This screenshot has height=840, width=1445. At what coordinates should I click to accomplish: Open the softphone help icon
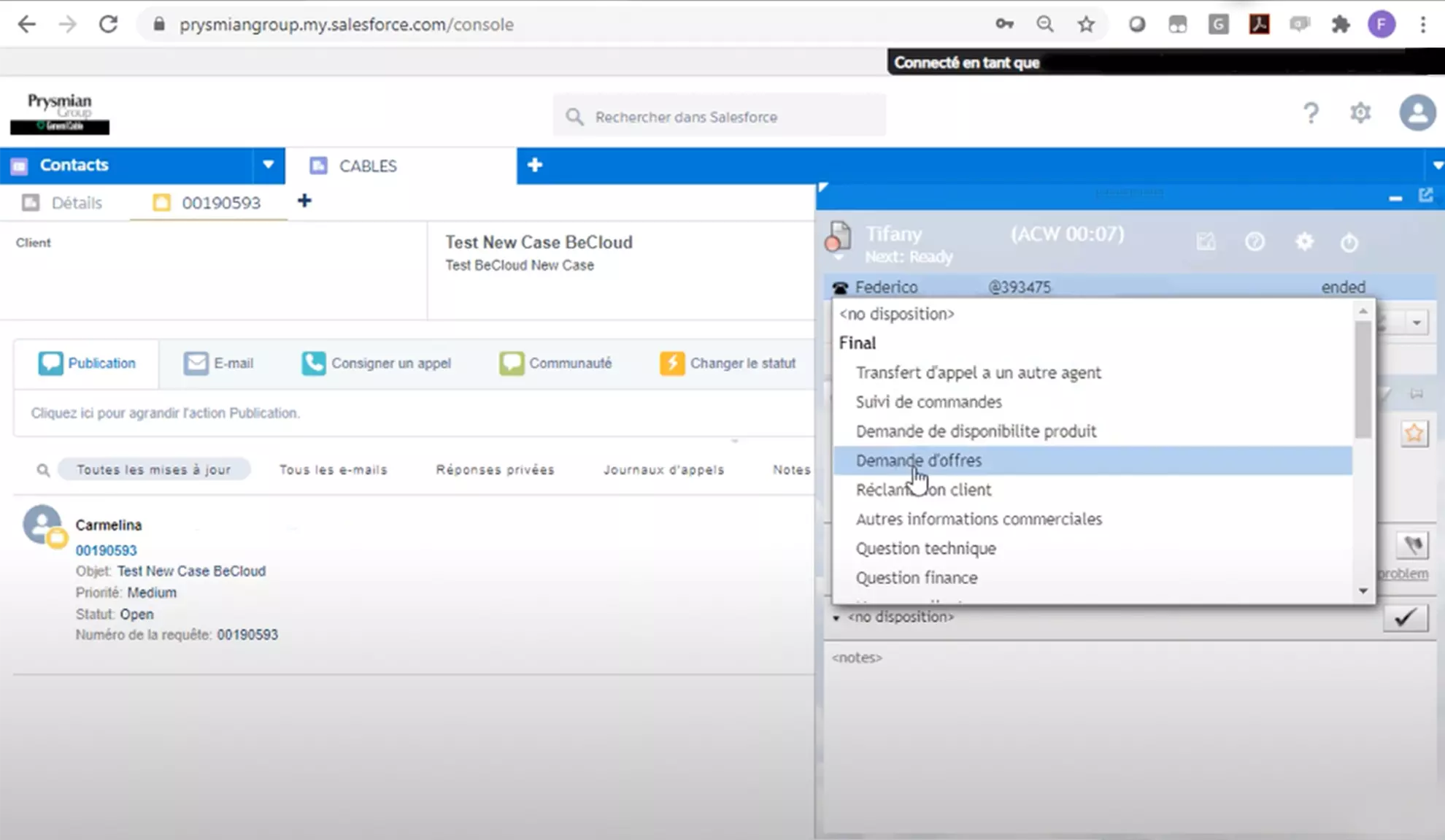(1255, 242)
